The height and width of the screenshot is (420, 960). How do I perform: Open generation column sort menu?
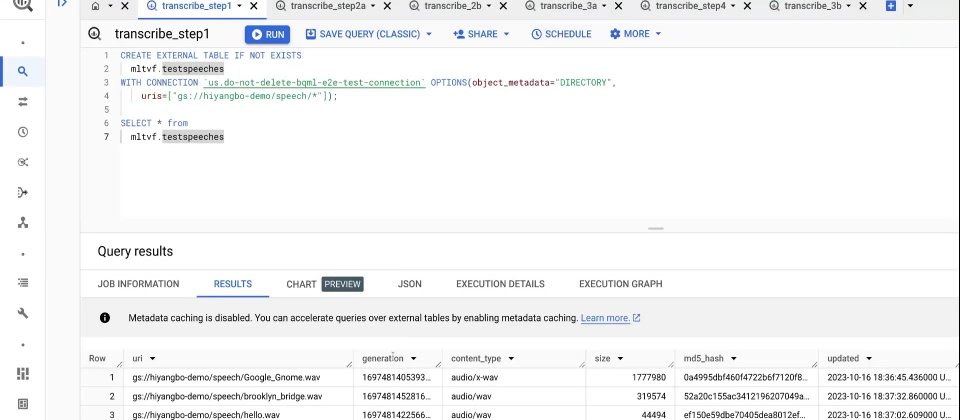414,359
